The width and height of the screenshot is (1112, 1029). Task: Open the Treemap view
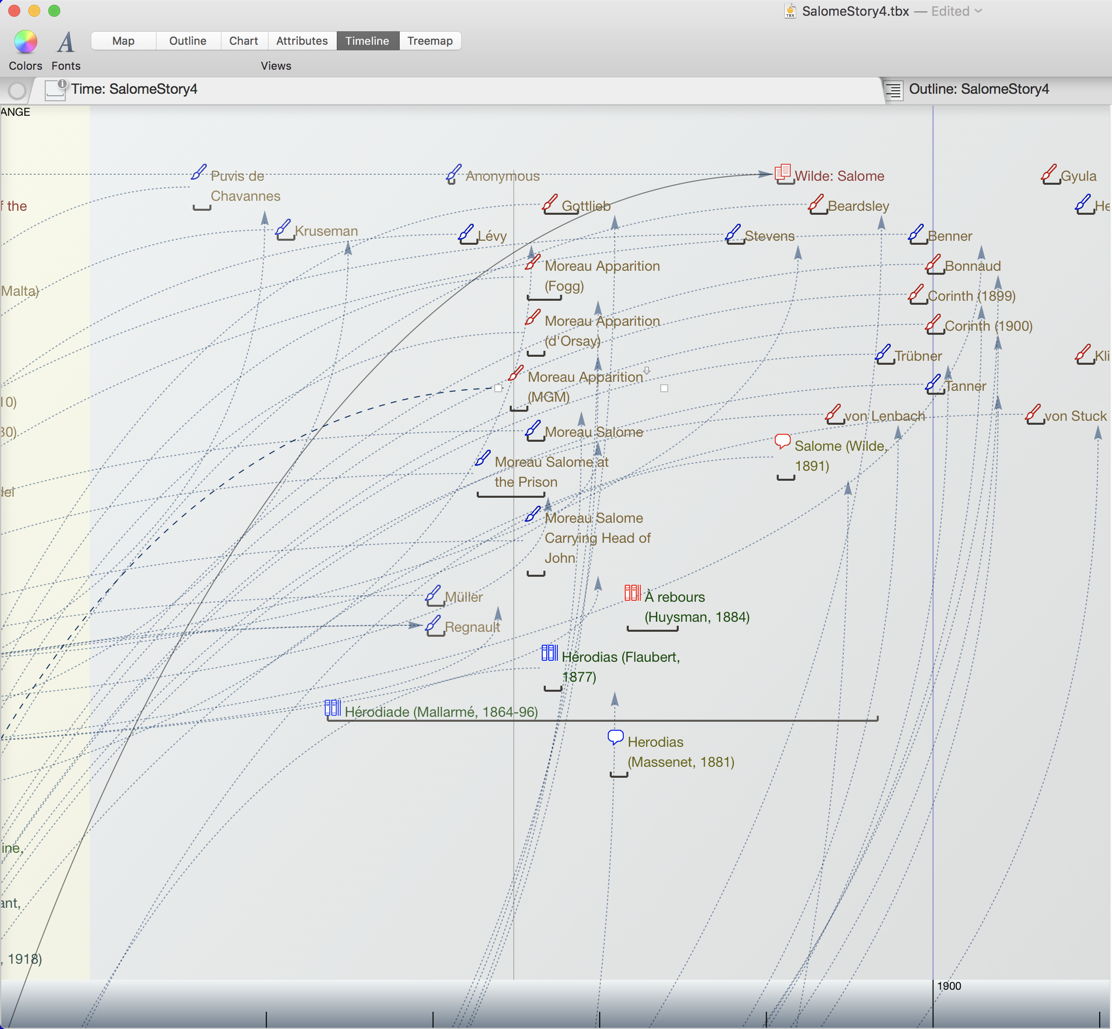[430, 41]
